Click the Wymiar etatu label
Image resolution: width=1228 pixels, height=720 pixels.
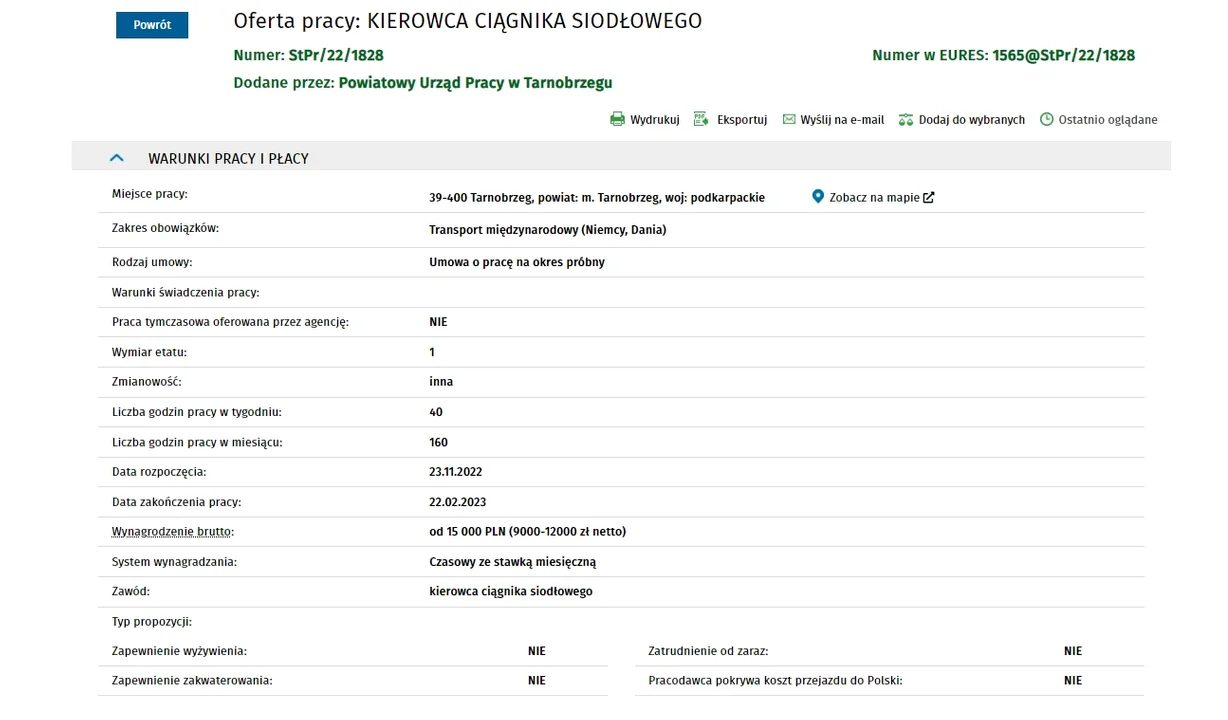(x=150, y=352)
